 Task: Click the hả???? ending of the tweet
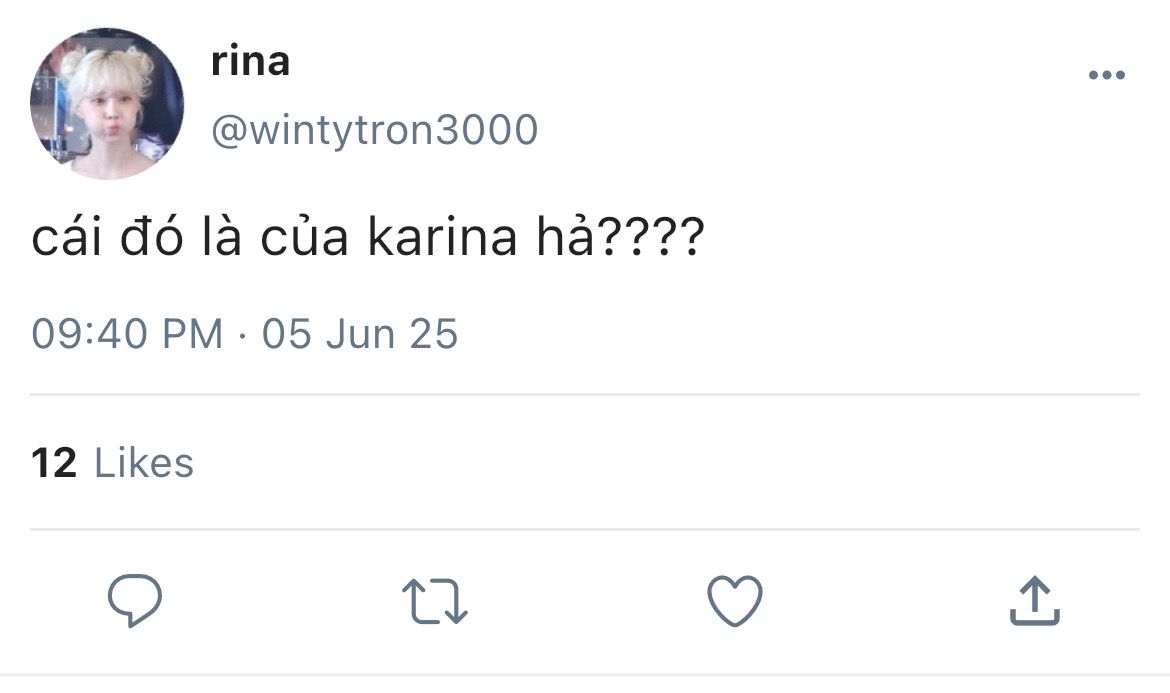coord(621,236)
